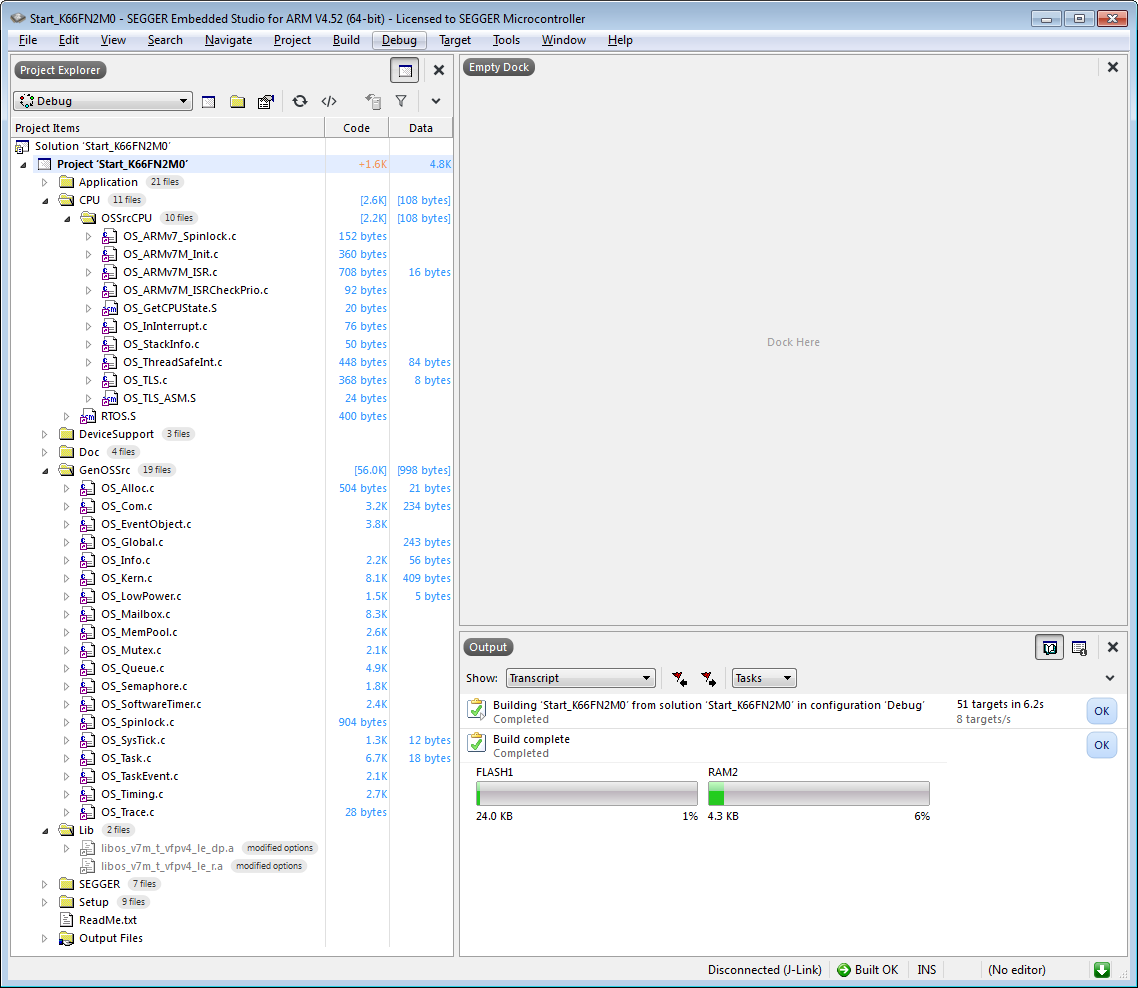This screenshot has width=1138, height=988.
Task: Collapse the GenOSSrc folder
Action: click(44, 470)
